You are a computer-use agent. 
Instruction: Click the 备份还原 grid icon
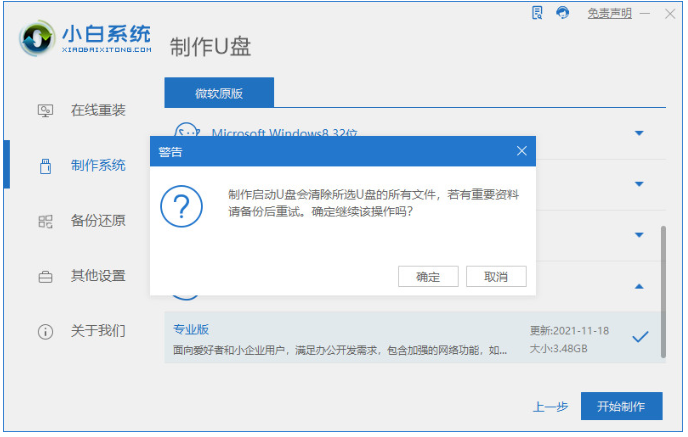tap(45, 220)
